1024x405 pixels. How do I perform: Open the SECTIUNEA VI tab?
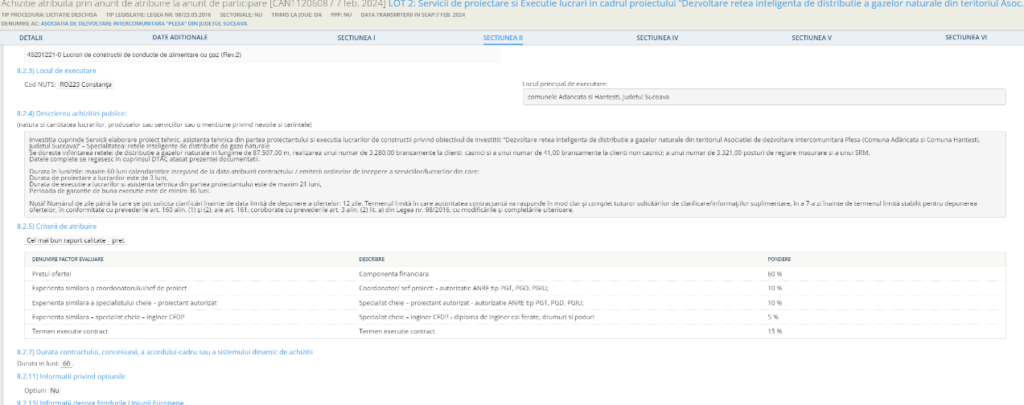coord(966,38)
